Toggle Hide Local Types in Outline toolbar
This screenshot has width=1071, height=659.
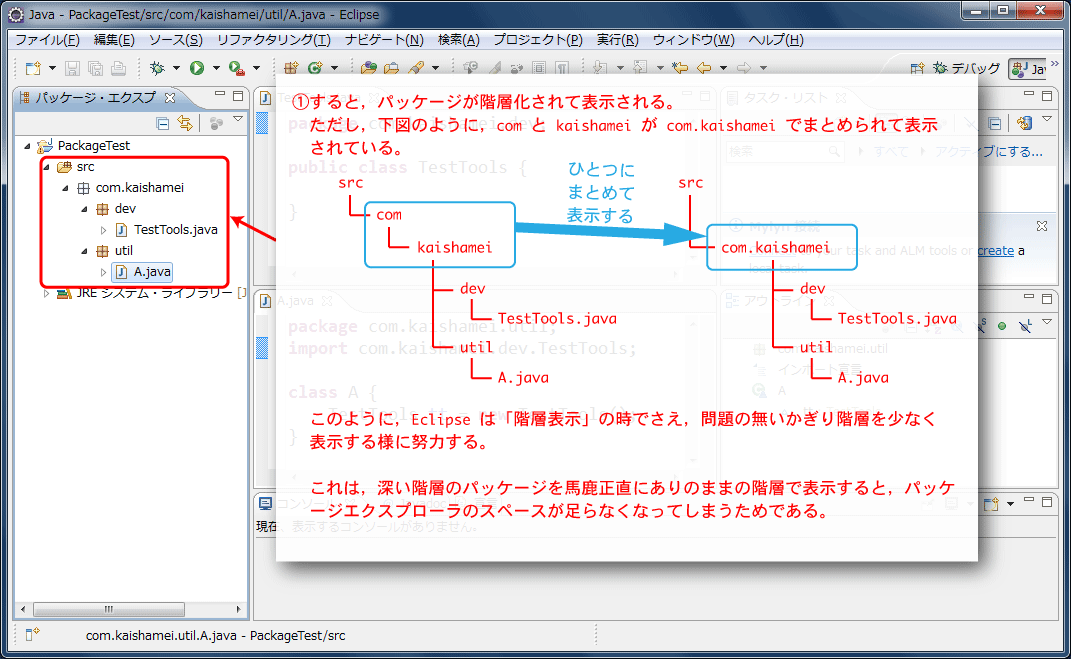click(x=1025, y=326)
